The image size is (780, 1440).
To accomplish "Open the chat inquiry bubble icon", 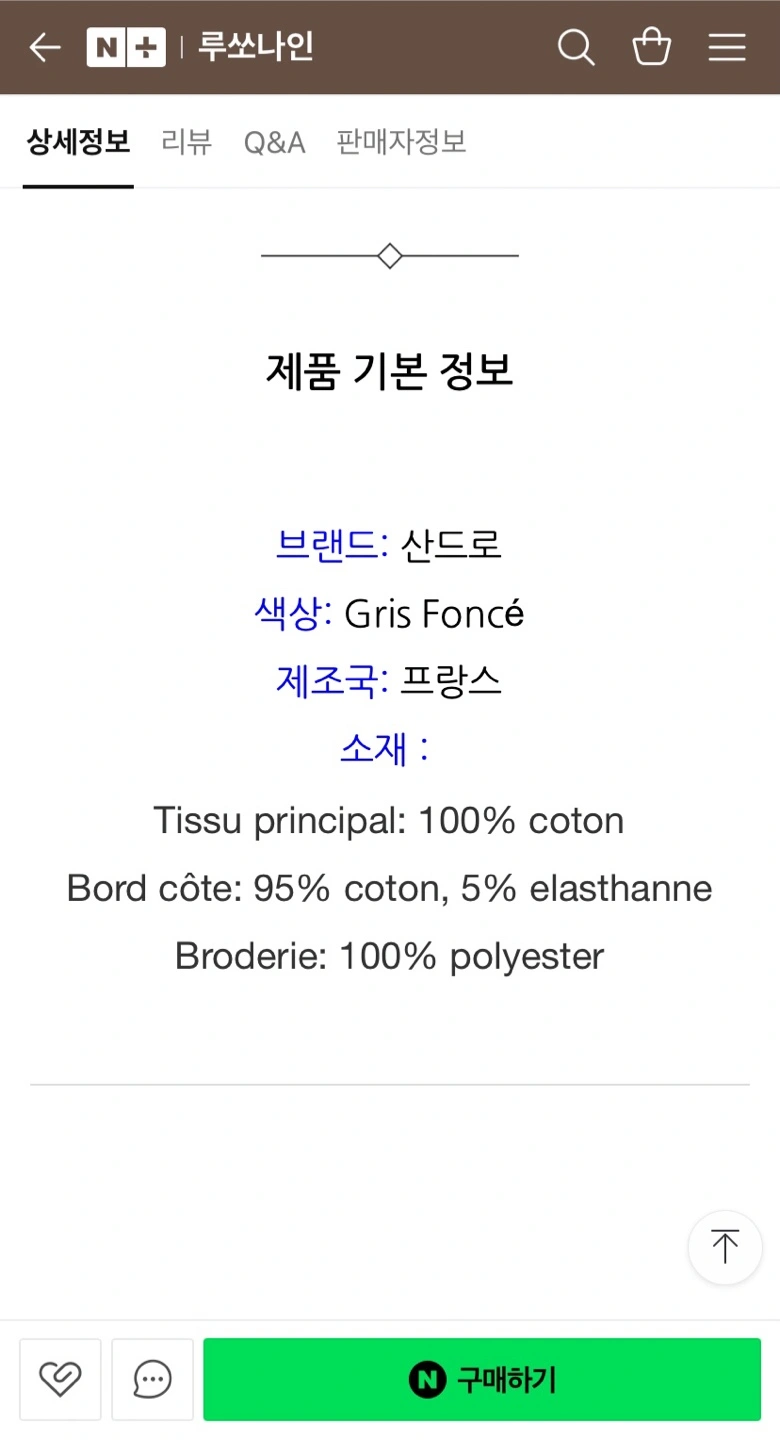I will (152, 1380).
